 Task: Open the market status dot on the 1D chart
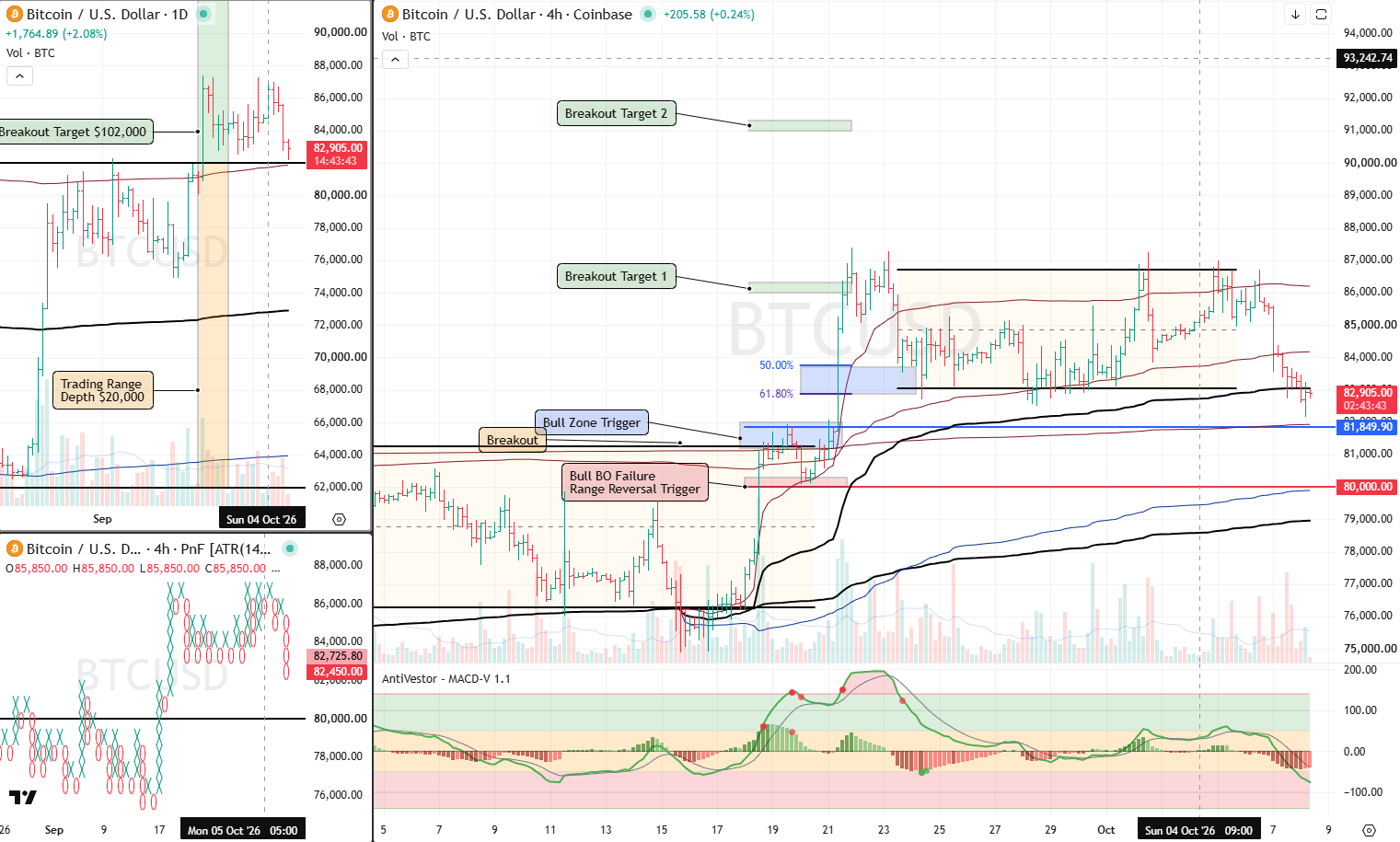point(203,14)
